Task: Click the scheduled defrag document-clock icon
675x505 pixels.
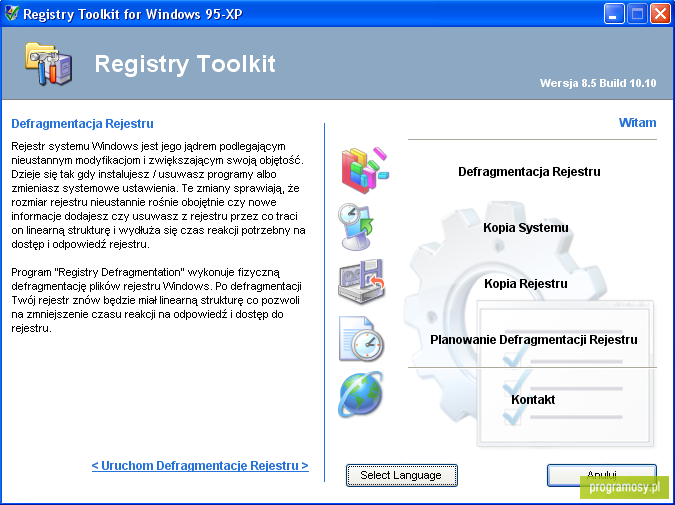Action: click(361, 339)
